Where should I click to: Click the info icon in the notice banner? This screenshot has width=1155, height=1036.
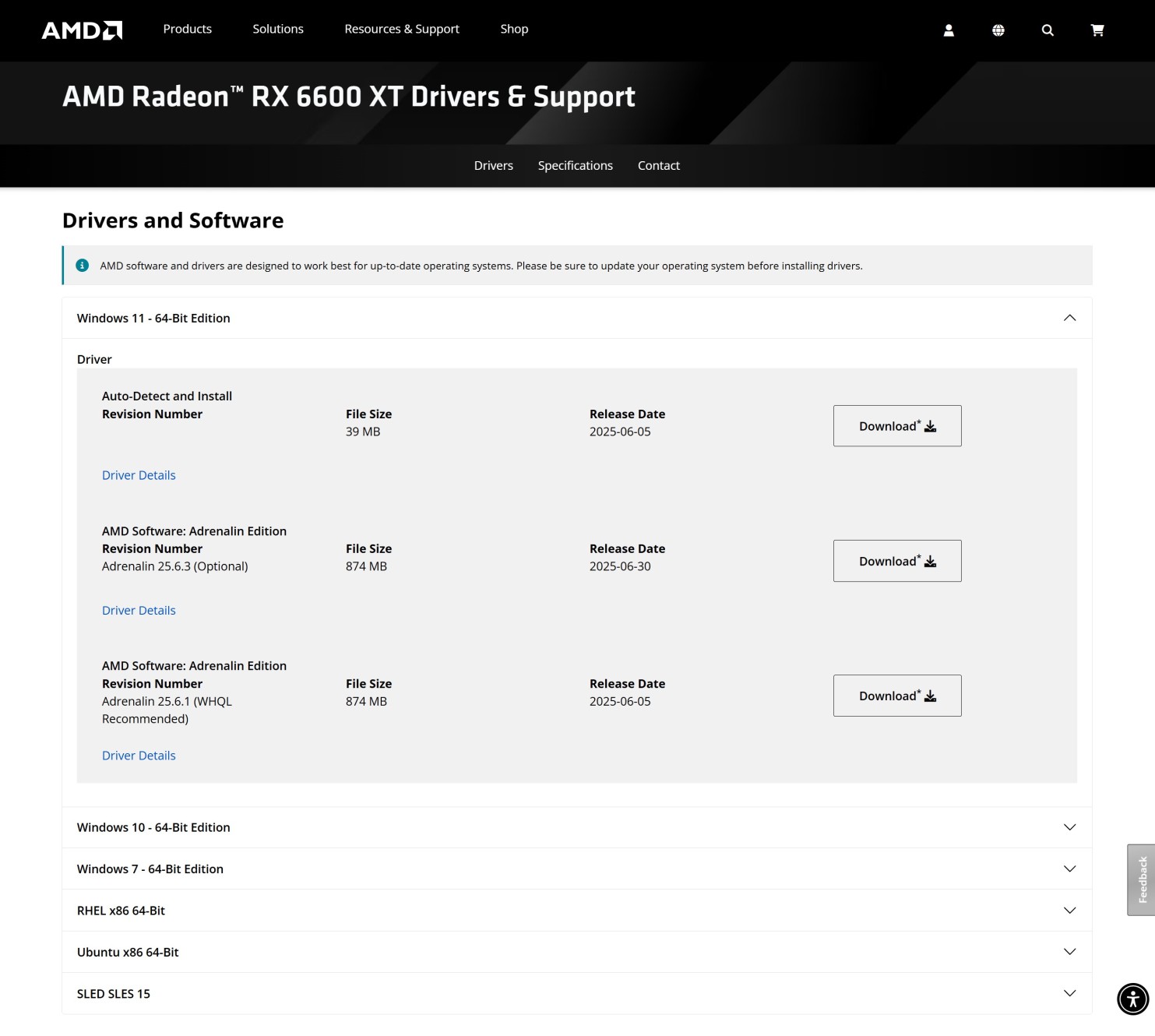83,266
